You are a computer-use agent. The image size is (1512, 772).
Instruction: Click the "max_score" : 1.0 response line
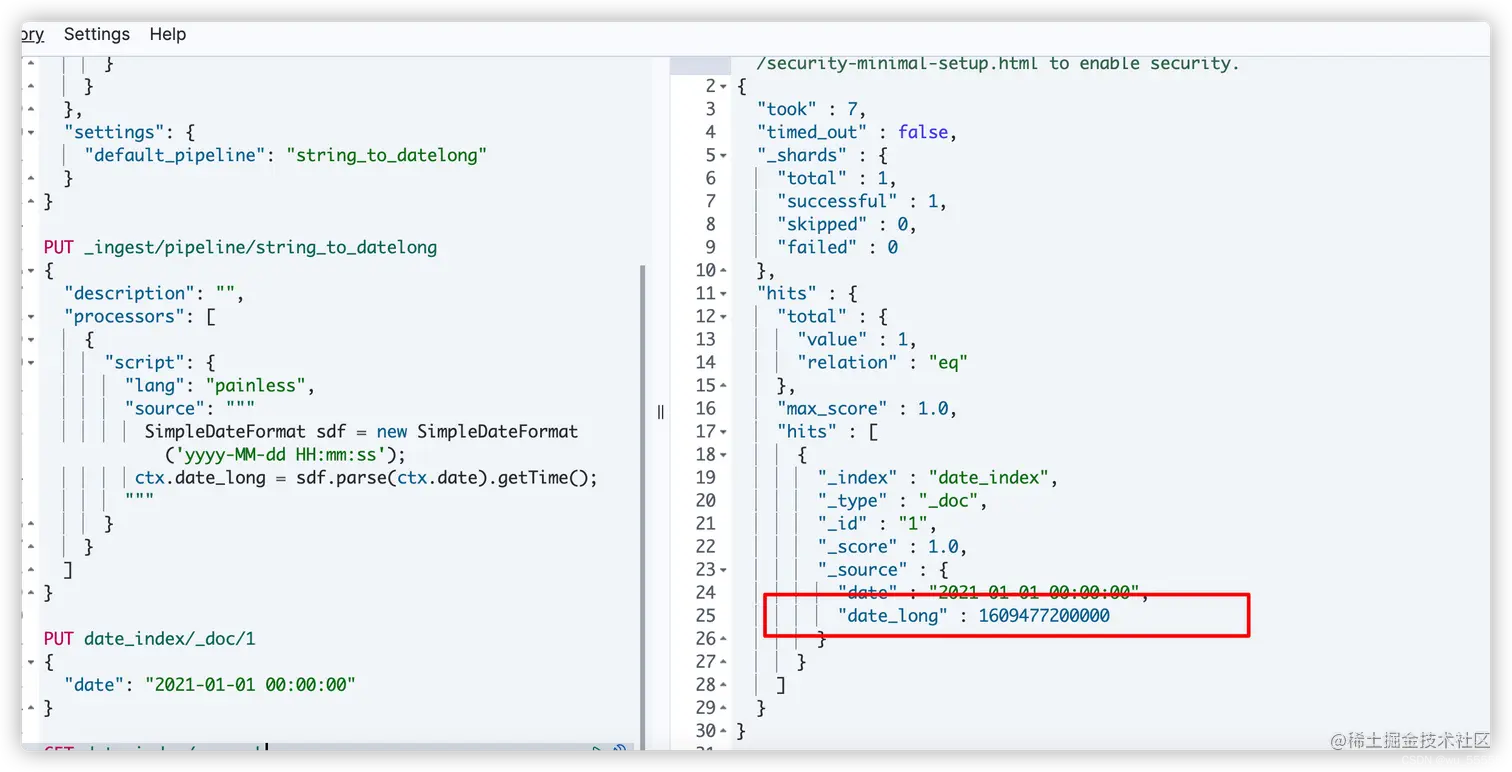coord(867,408)
